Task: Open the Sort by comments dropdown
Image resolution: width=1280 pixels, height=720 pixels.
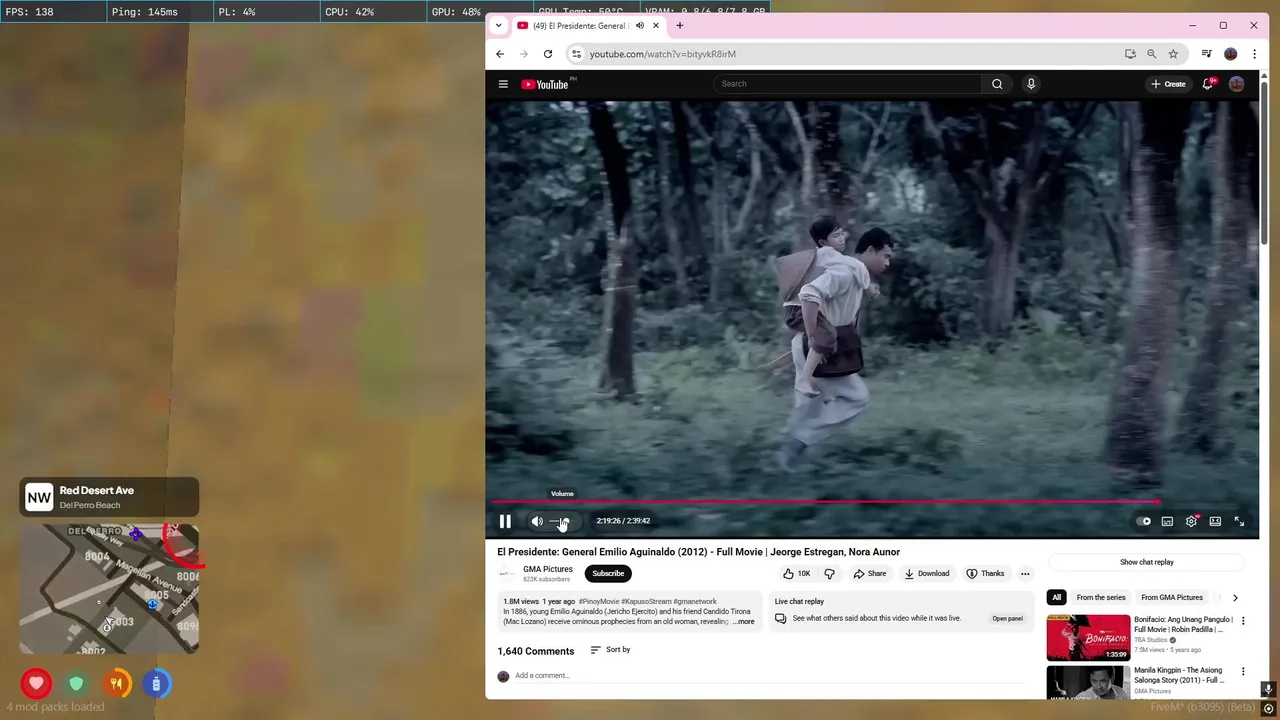Action: tap(610, 650)
